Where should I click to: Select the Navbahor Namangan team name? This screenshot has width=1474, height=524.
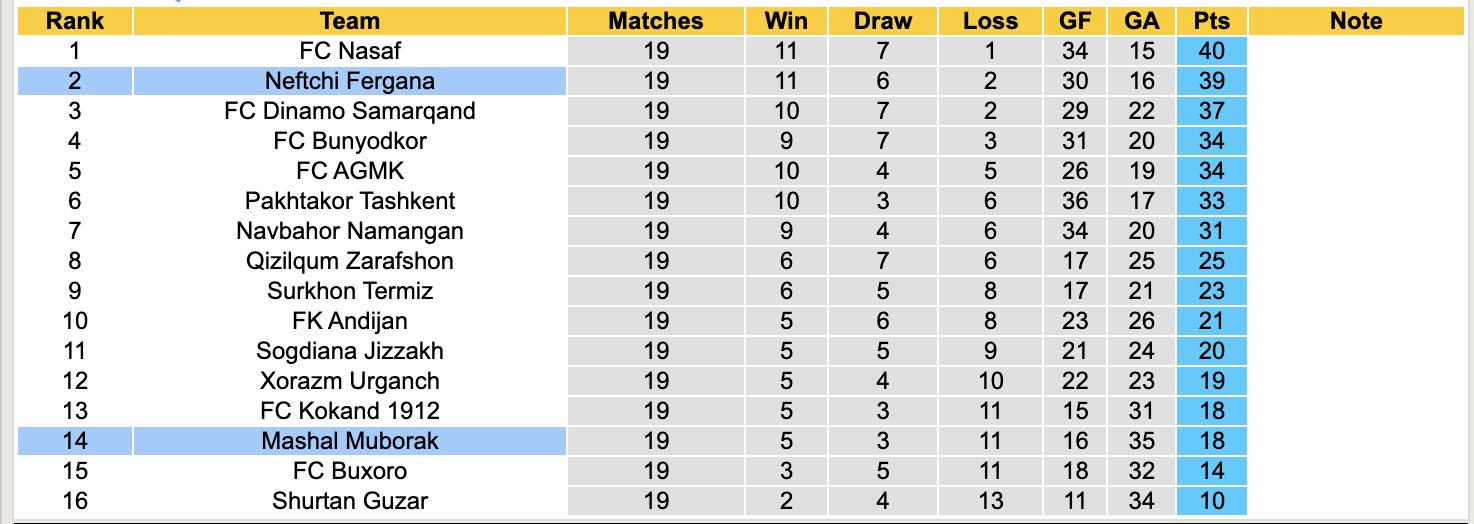coord(350,231)
